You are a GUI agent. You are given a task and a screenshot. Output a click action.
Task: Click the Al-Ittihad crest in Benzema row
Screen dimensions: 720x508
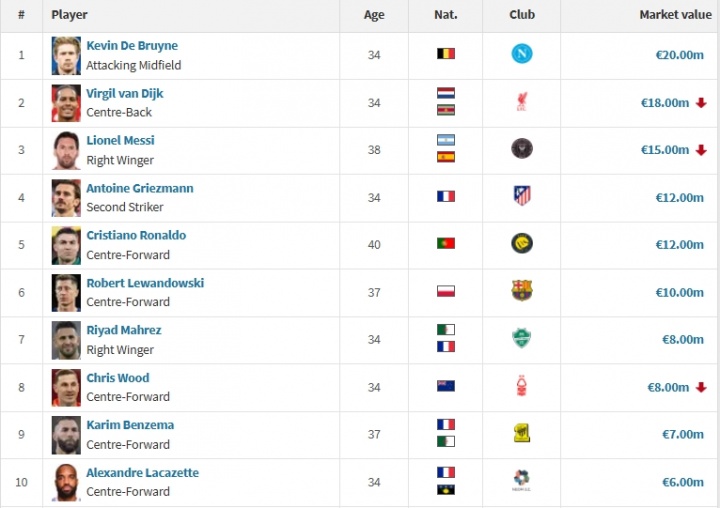tap(521, 433)
